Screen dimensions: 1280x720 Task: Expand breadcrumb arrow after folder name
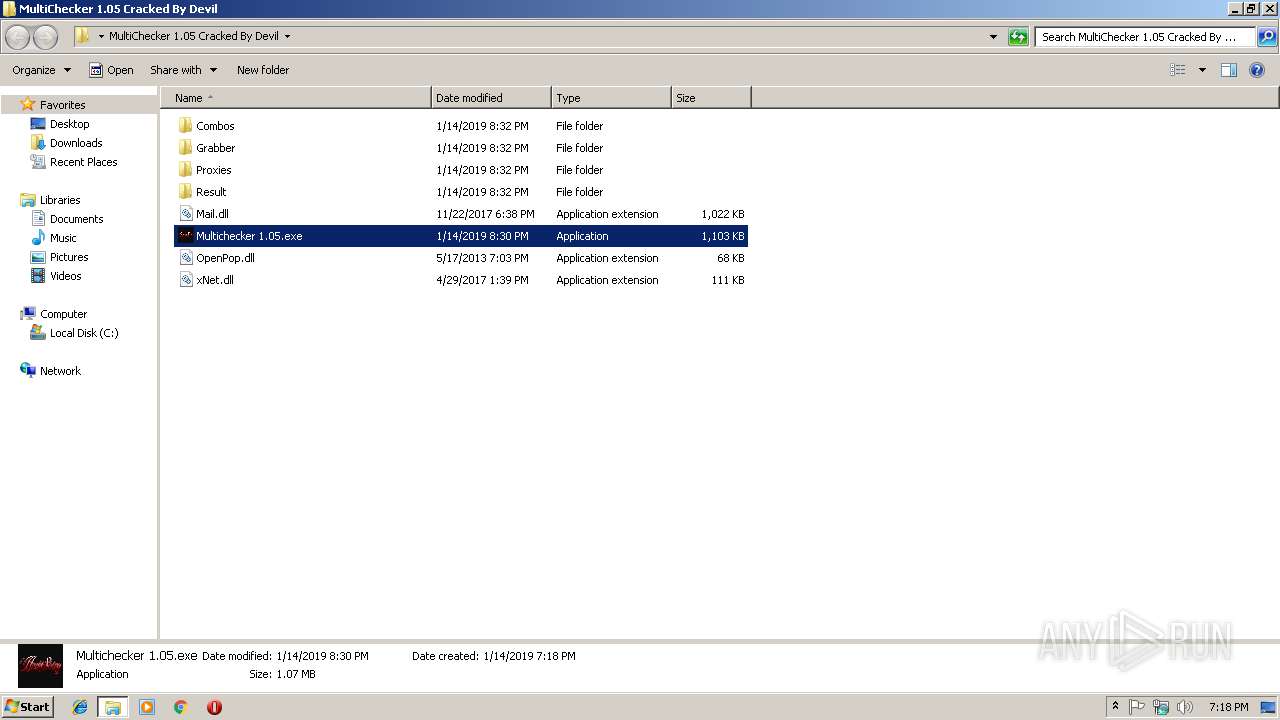tap(287, 36)
